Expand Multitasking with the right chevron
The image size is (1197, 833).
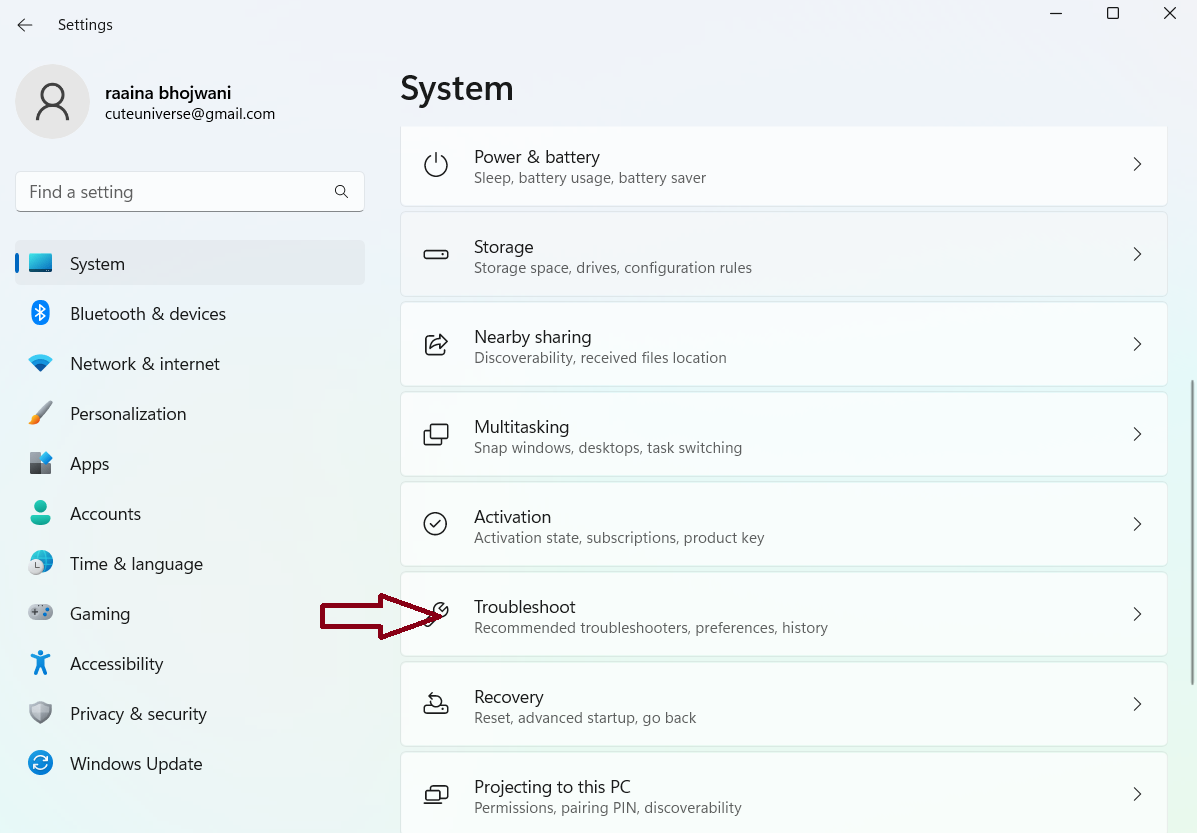pyautogui.click(x=1136, y=434)
